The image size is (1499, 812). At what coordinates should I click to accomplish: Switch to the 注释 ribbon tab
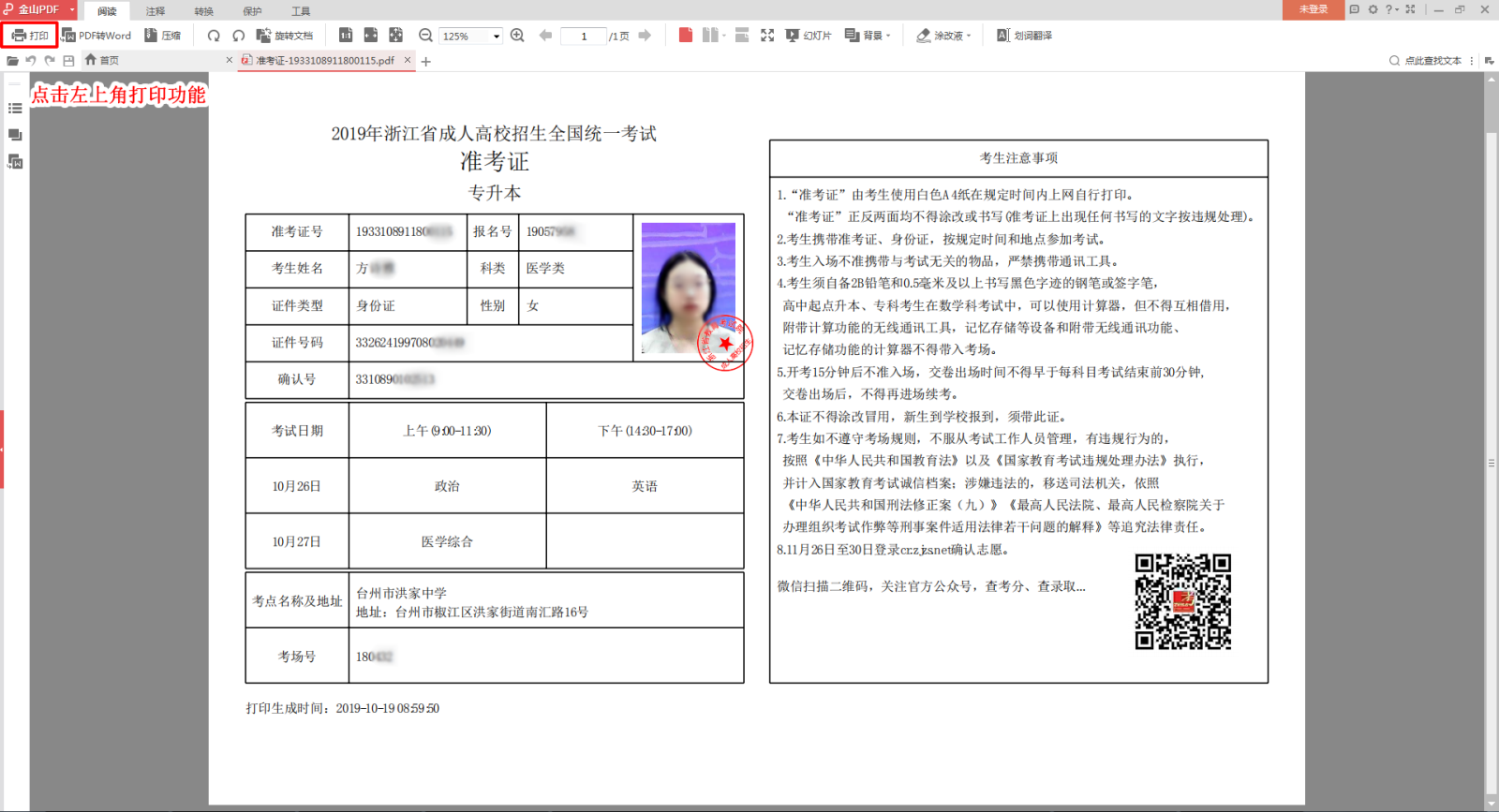(156, 11)
